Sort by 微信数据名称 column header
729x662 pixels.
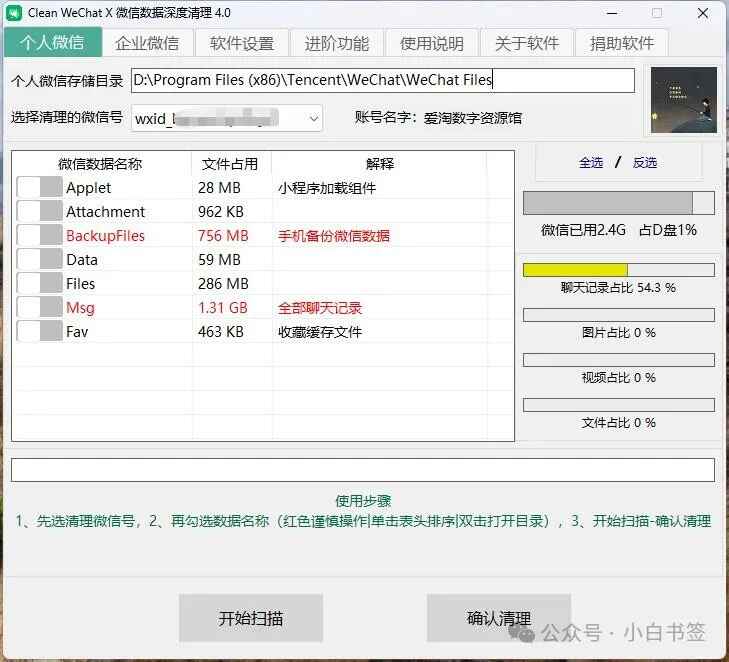click(100, 164)
